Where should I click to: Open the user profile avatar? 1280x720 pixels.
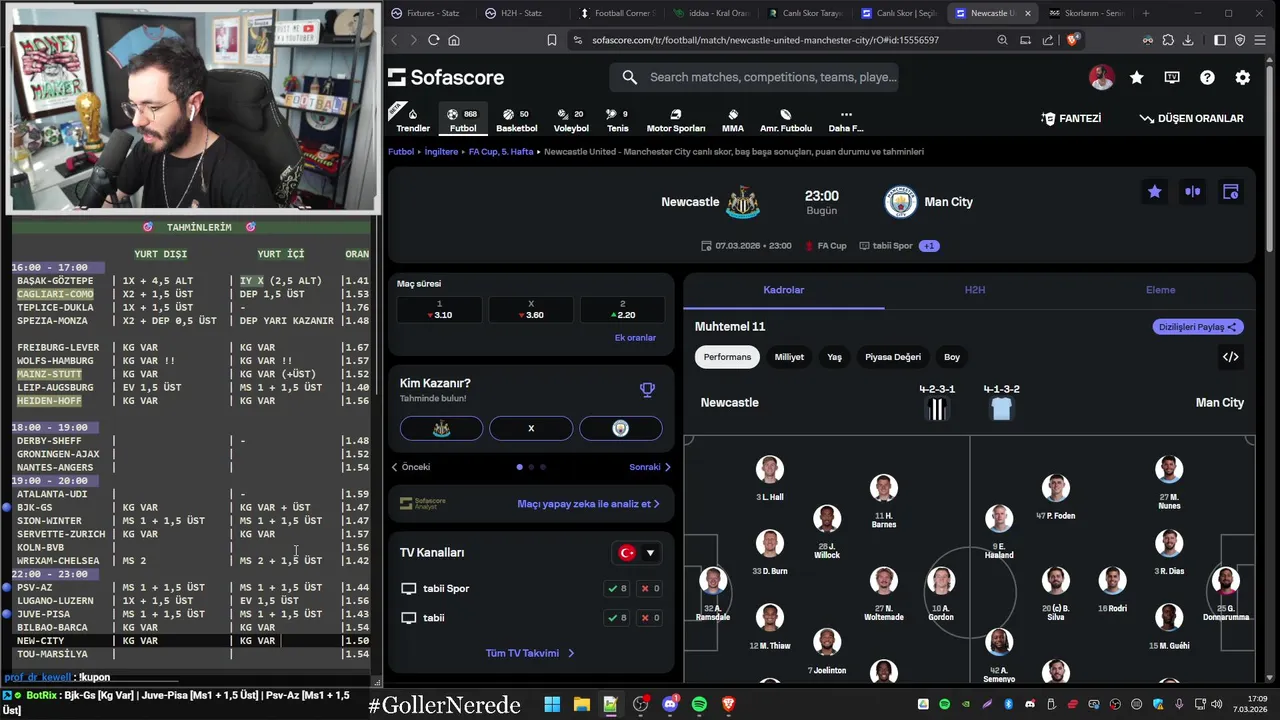[1102, 77]
